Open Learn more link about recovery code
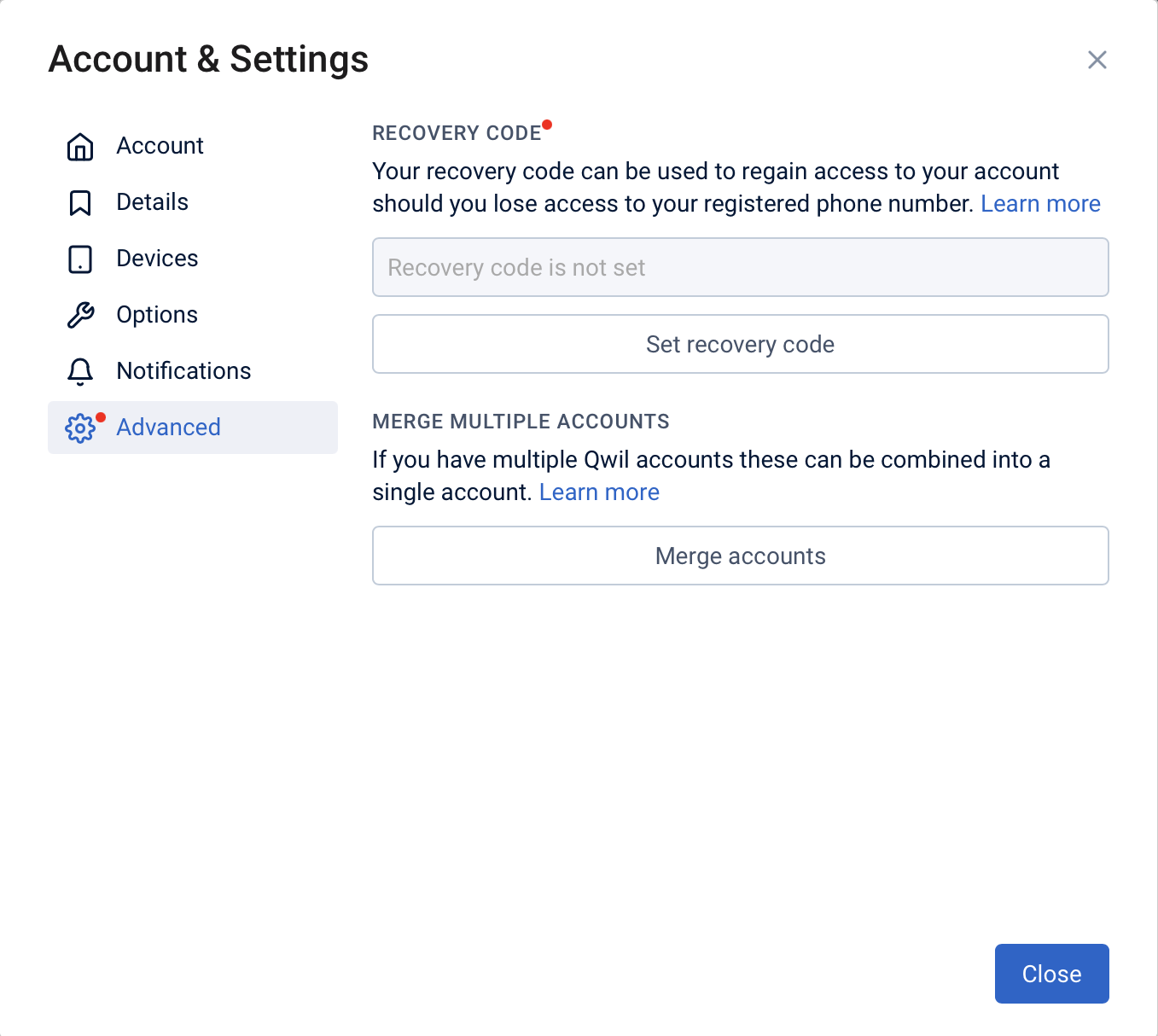 click(1040, 204)
